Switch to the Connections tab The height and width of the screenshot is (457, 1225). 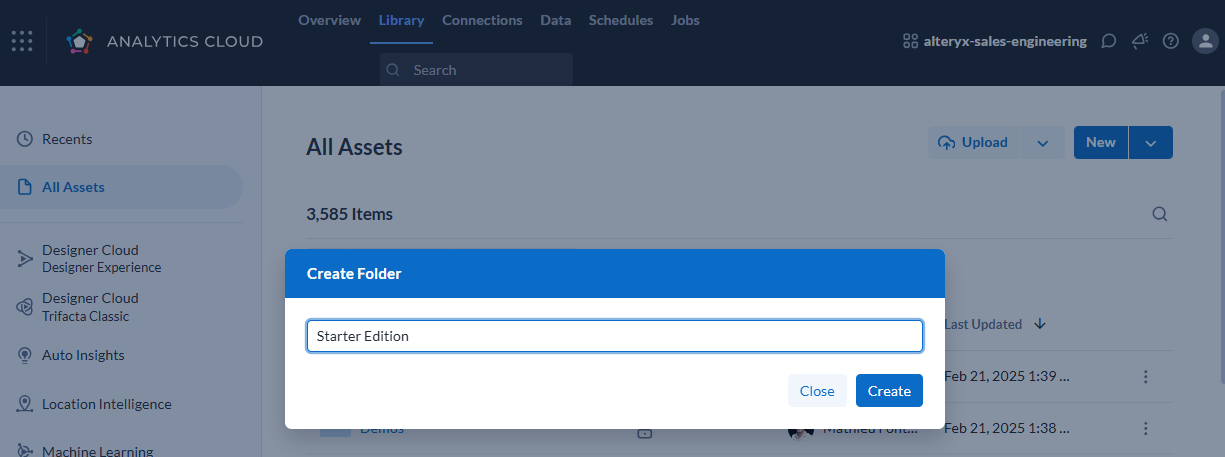(482, 20)
